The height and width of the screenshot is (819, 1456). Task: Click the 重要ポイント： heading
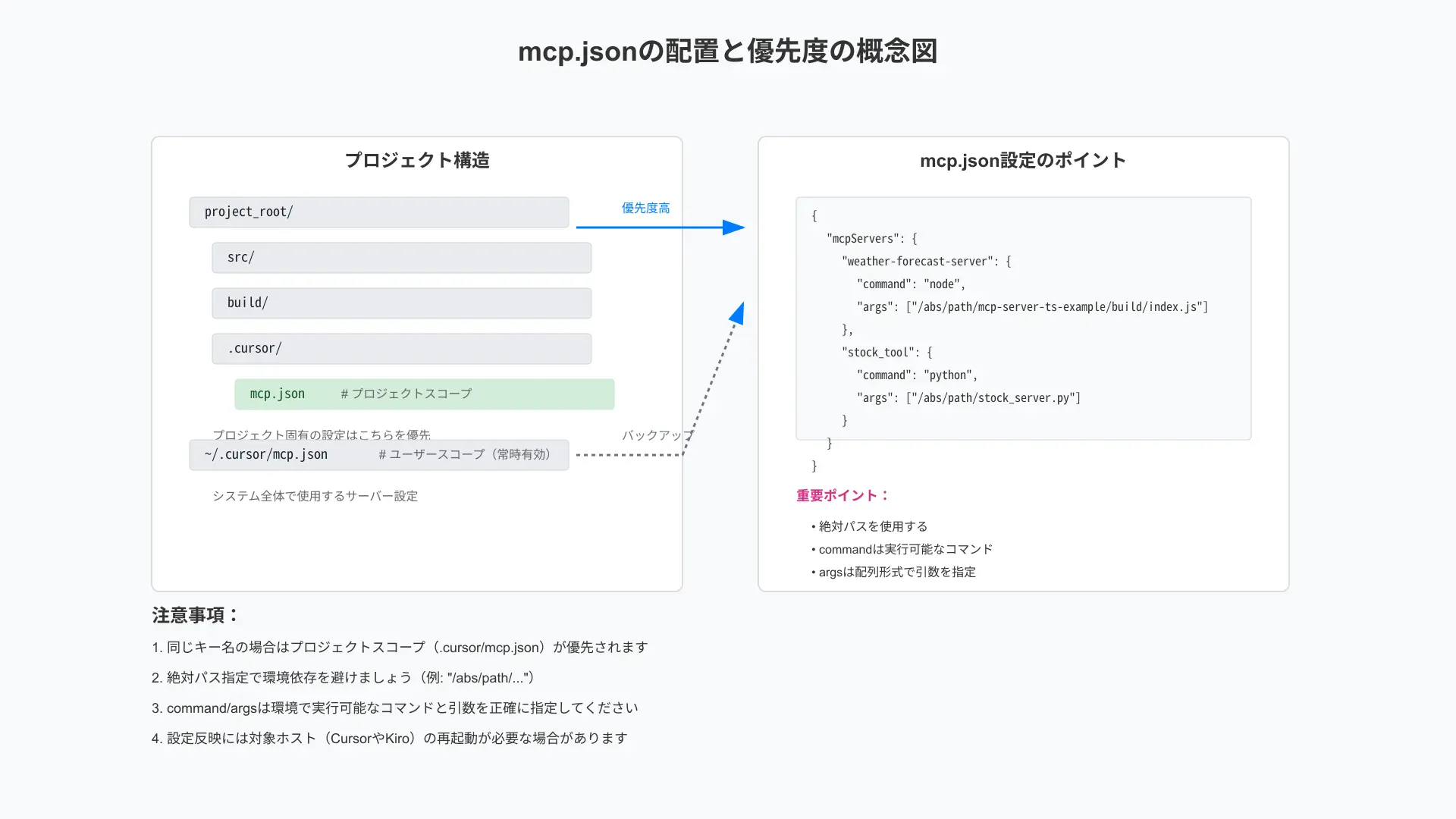click(x=843, y=495)
